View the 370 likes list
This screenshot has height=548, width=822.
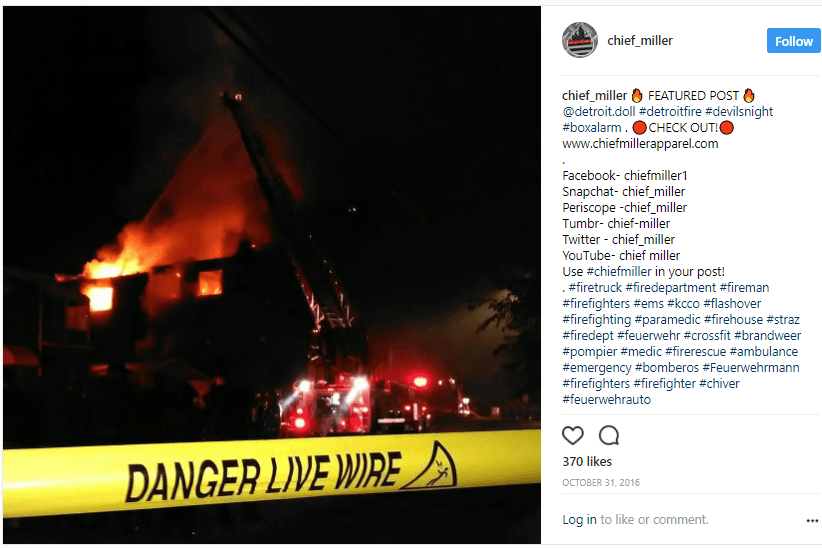587,461
